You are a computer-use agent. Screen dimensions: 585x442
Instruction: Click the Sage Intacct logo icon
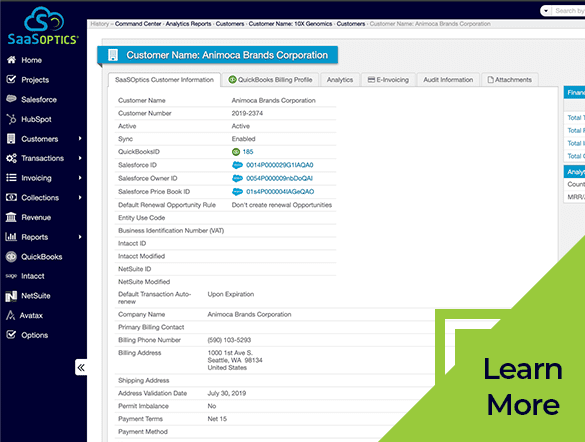tap(11, 276)
